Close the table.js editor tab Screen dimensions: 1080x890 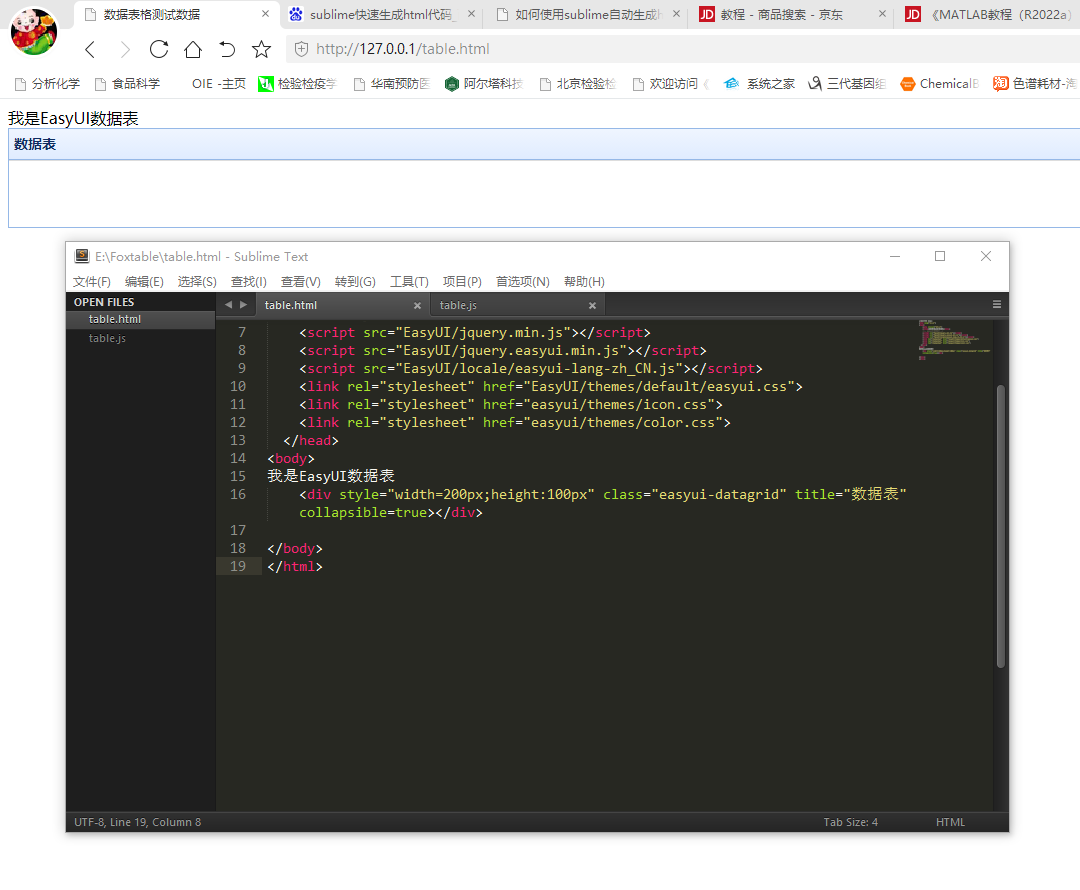point(592,305)
